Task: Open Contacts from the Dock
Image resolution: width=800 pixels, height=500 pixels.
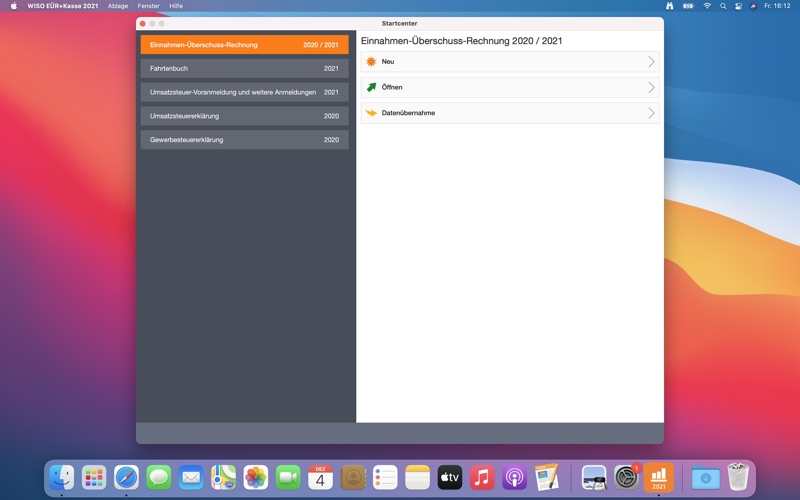Action: 353,478
